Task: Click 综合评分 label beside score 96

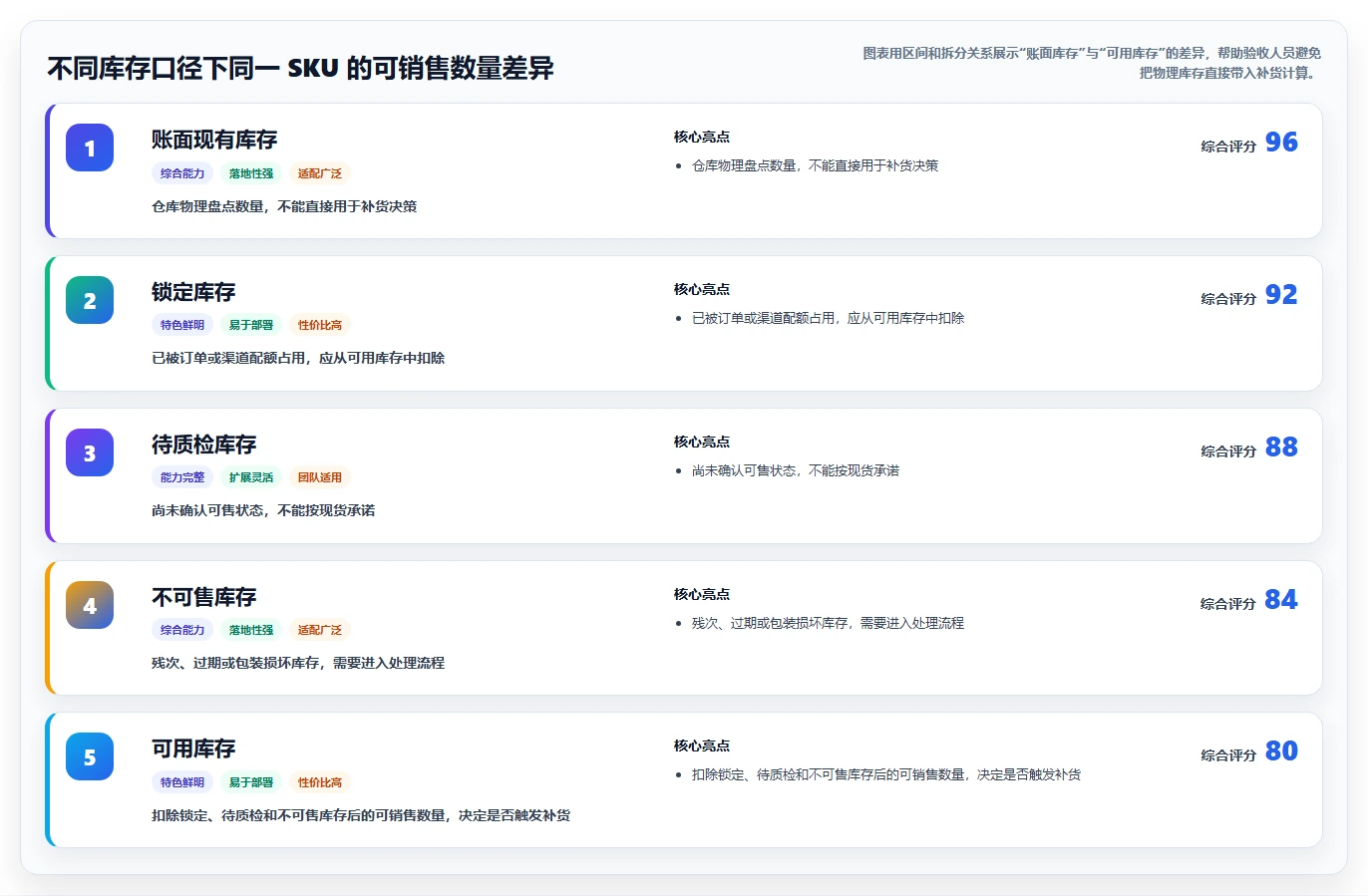Action: point(1228,147)
